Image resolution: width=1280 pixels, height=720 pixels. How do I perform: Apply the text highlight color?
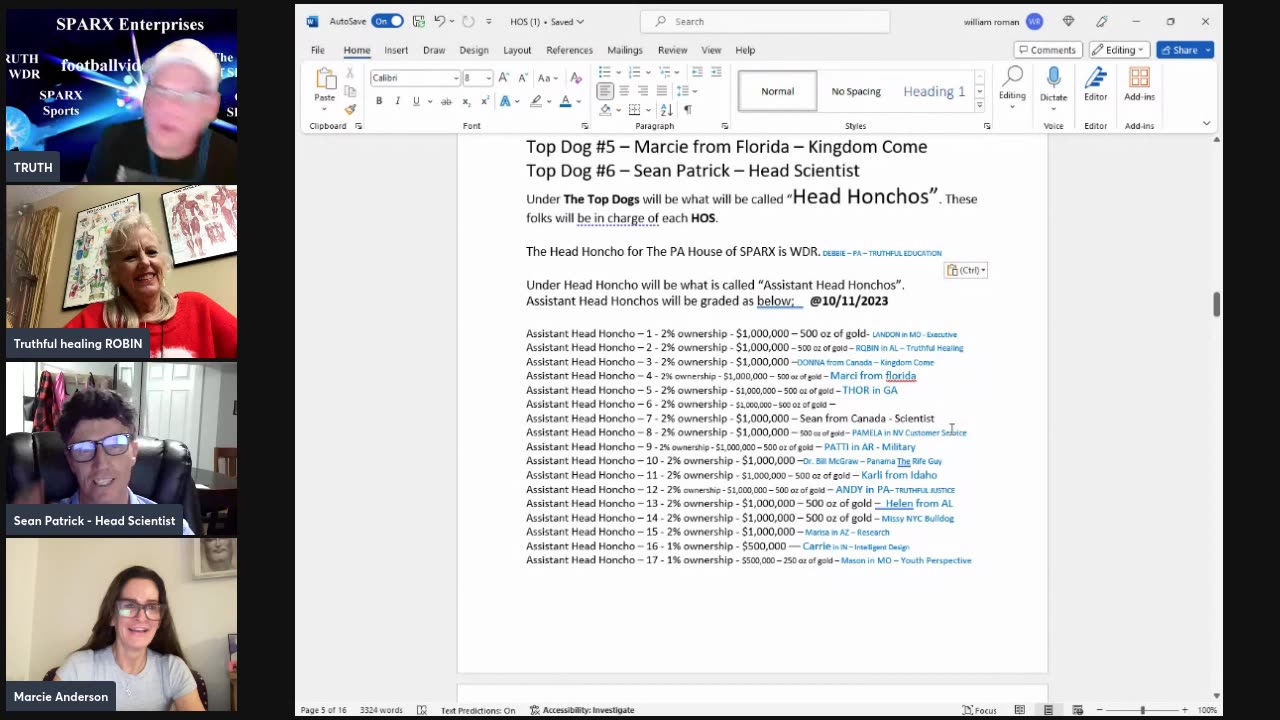536,101
